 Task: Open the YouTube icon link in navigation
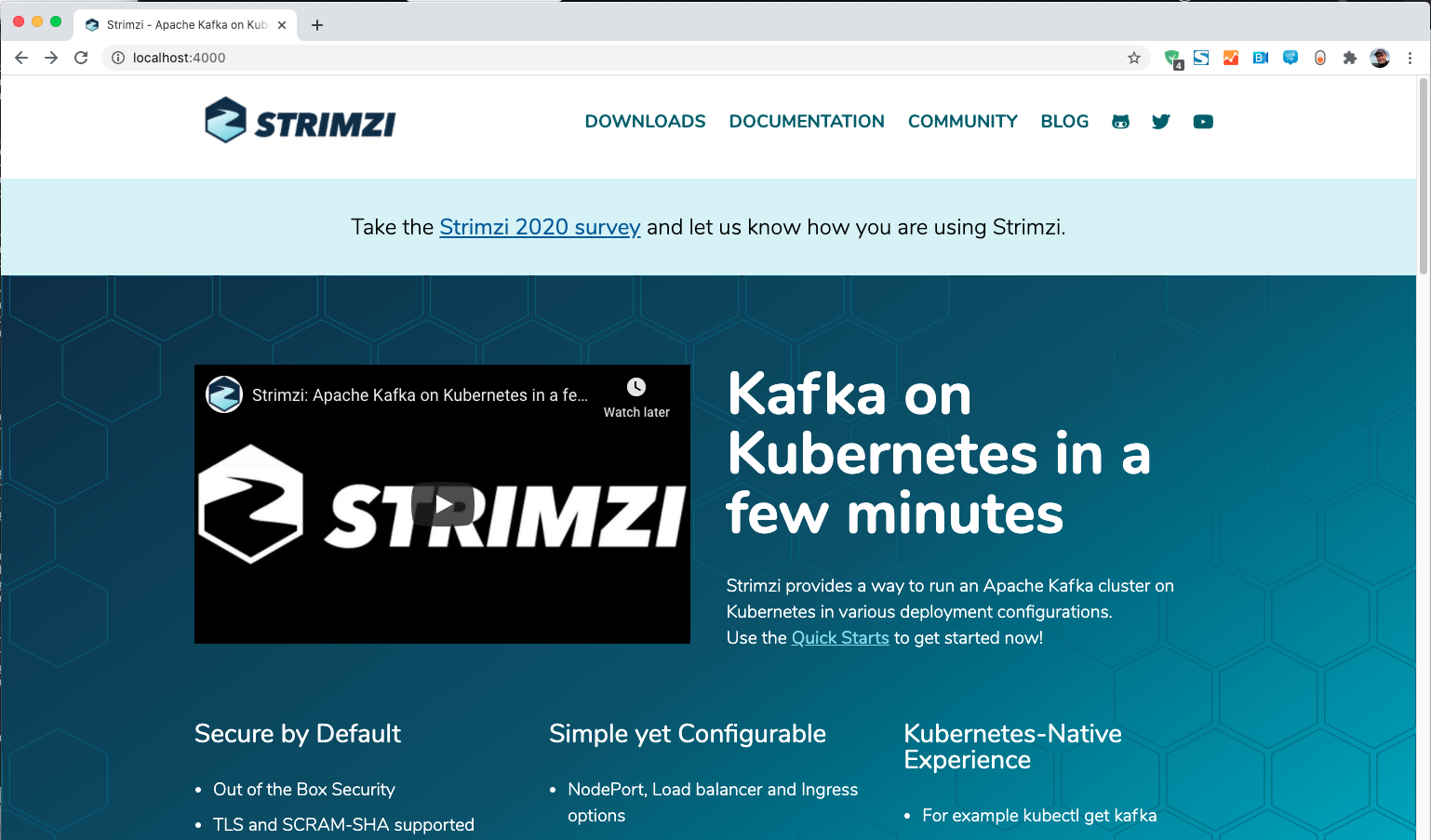point(1203,122)
